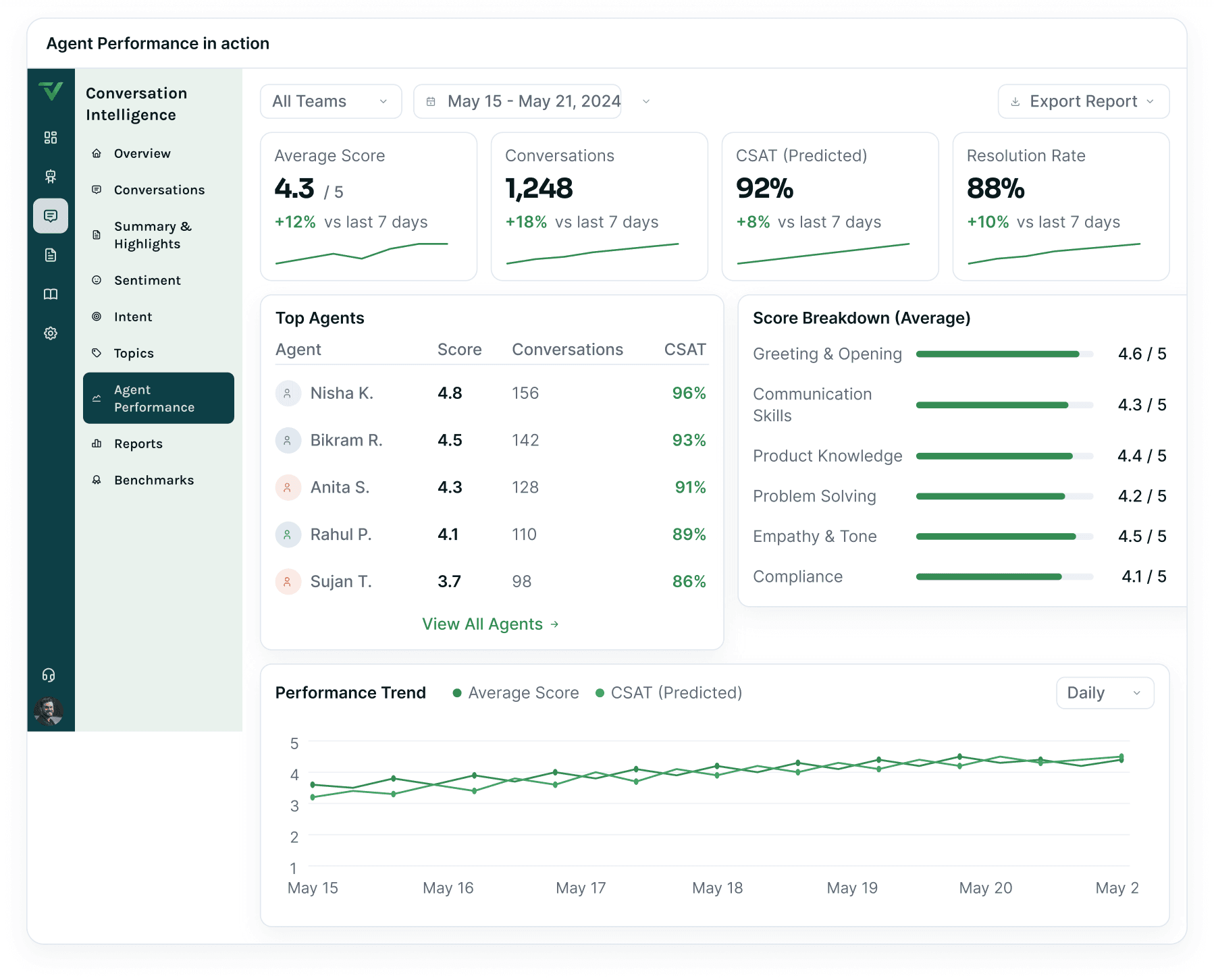Click the CSAT (Predicted) 92% card
Image resolution: width=1214 pixels, height=980 pixels.
point(830,207)
